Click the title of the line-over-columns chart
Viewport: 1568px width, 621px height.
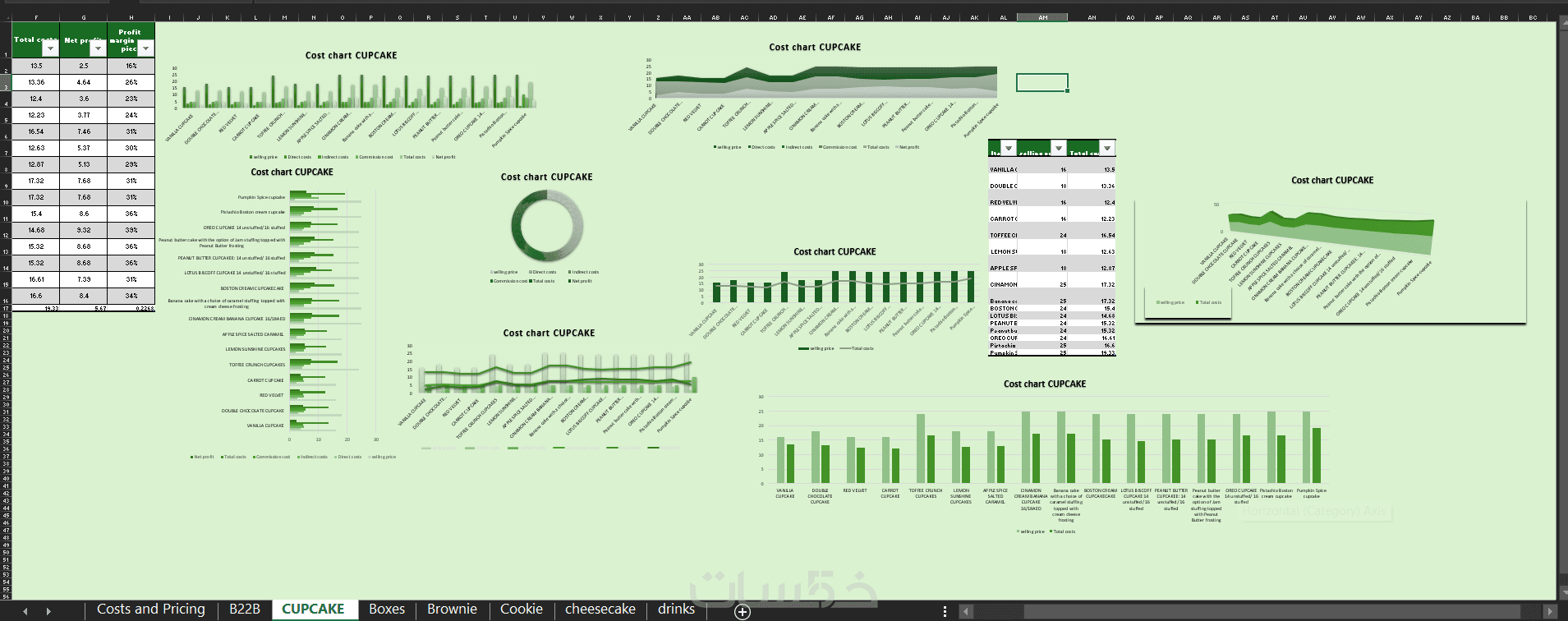(549, 333)
